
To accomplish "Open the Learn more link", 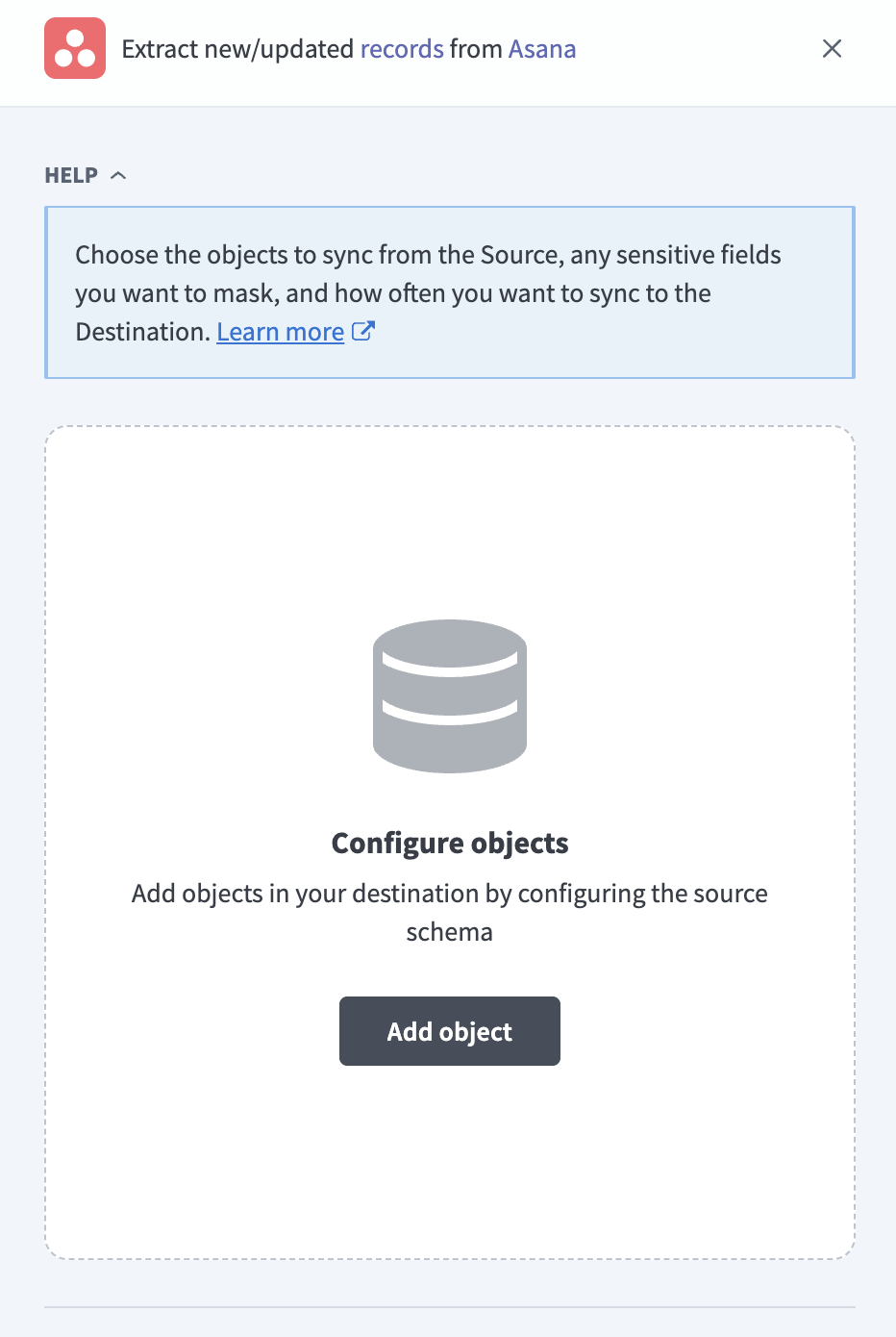I will point(280,332).
